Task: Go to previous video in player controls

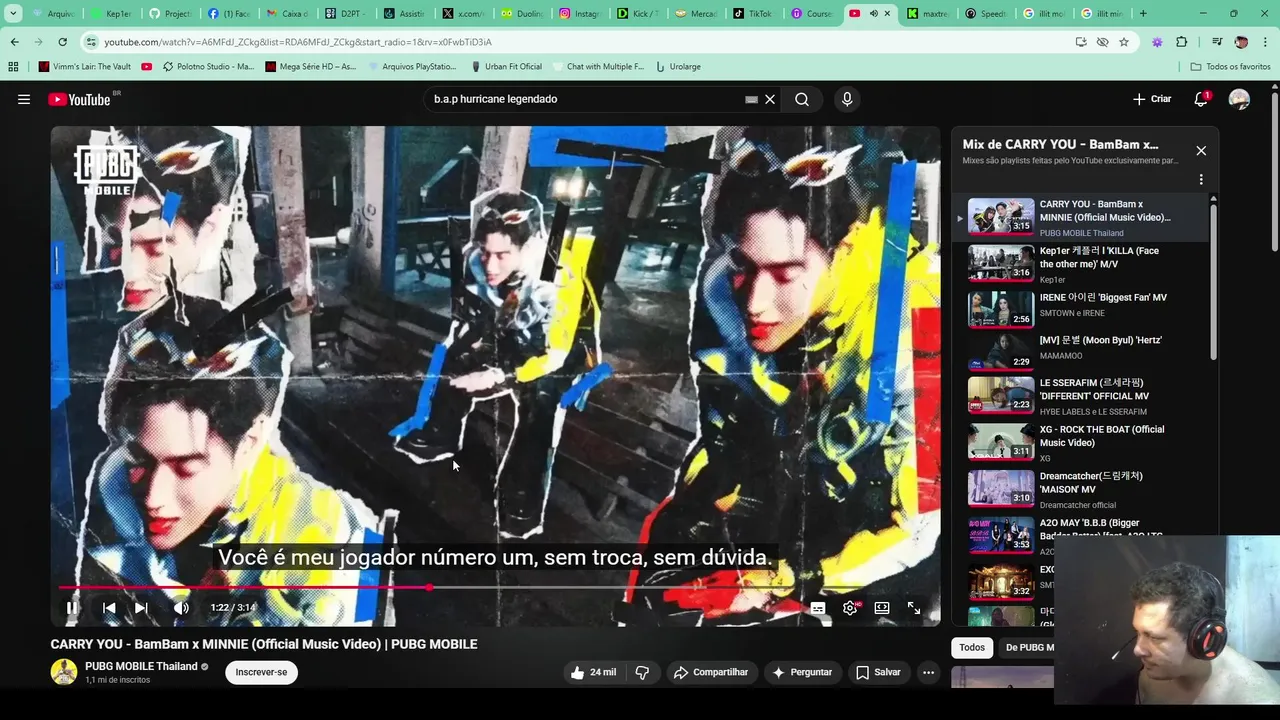Action: [109, 608]
